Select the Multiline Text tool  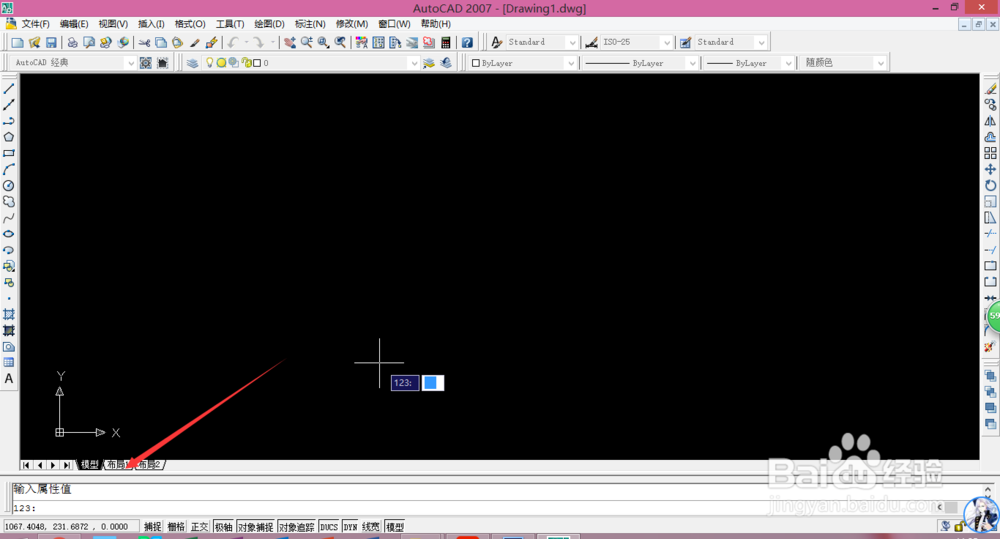coord(9,379)
